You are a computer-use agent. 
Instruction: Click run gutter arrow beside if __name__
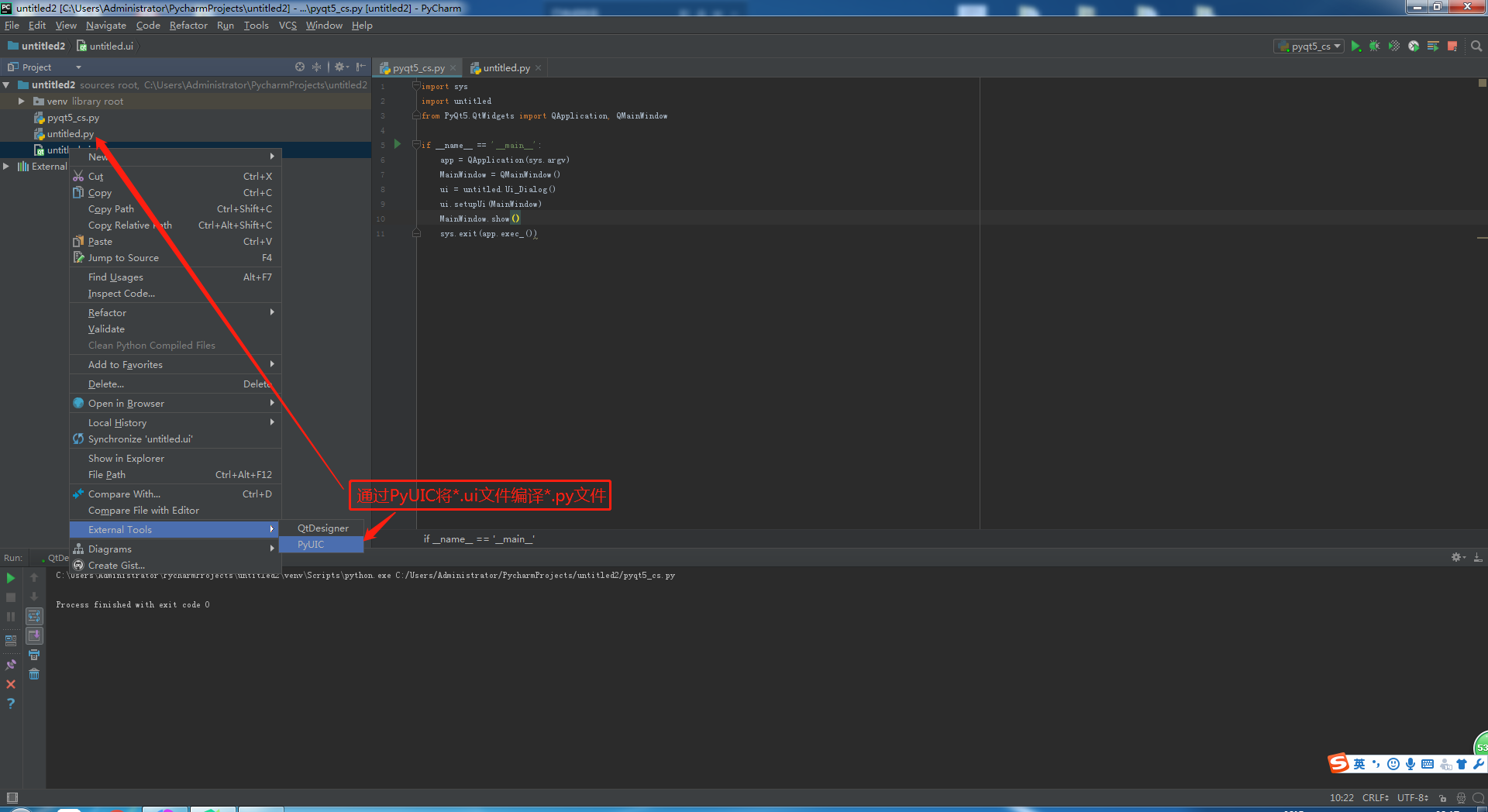[x=398, y=144]
